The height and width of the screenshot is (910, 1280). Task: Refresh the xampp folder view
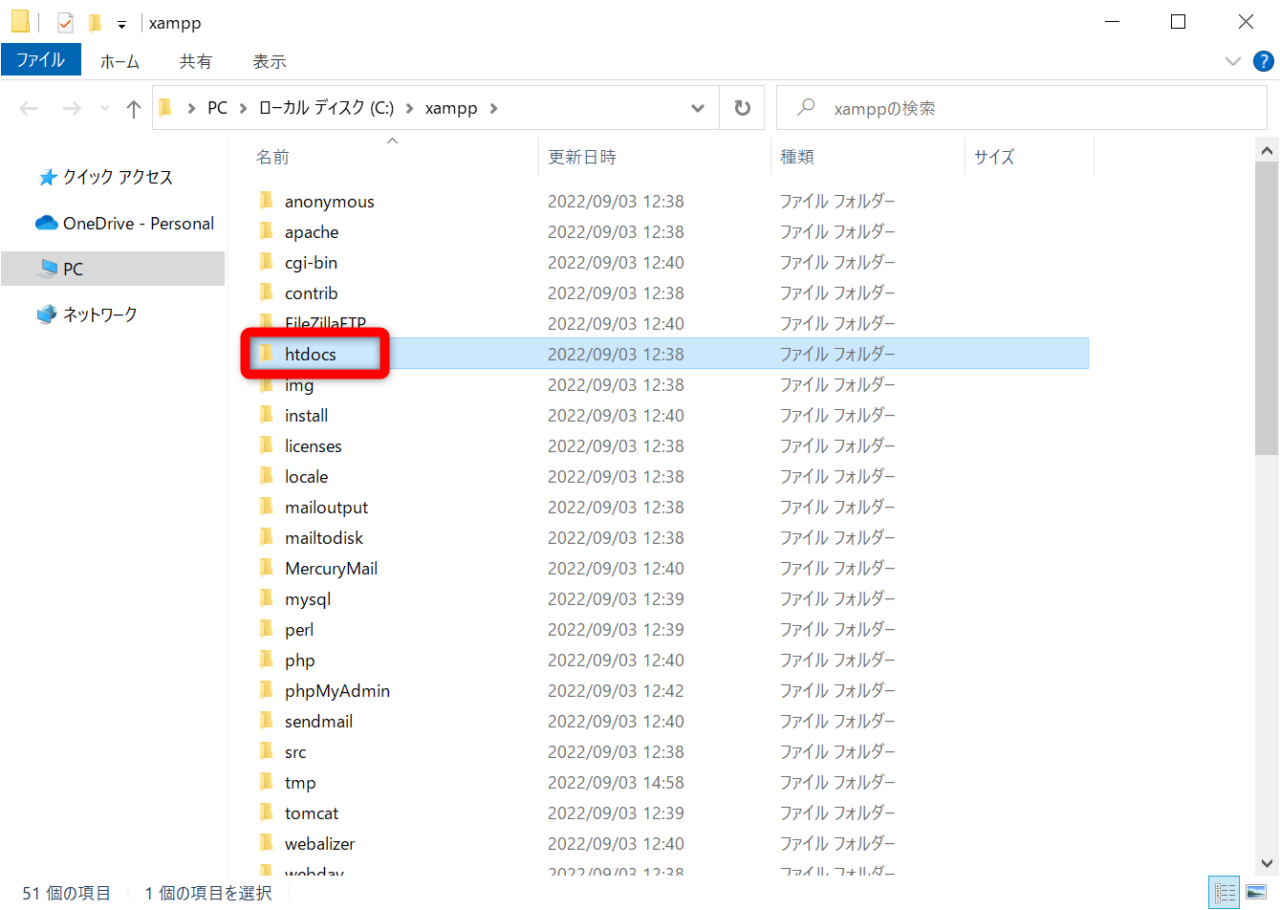742,107
